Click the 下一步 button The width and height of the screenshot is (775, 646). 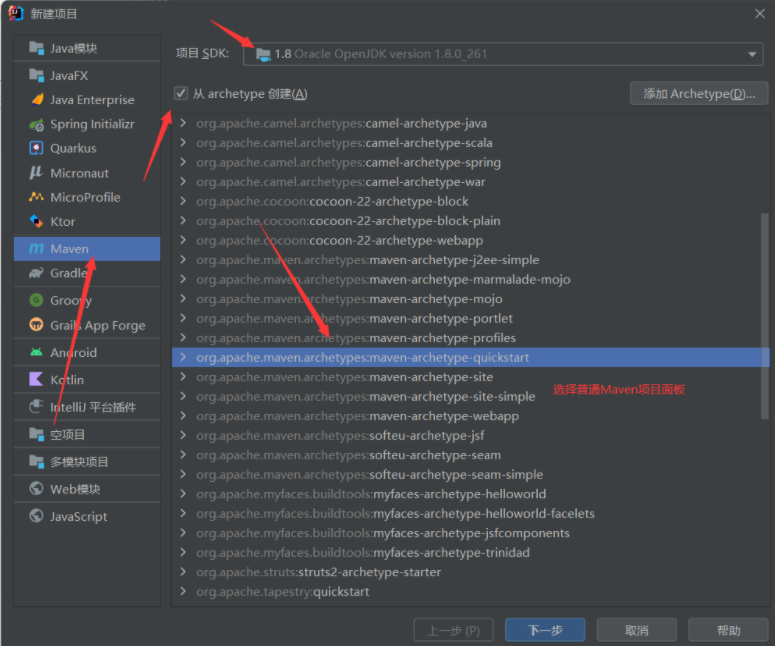545,630
